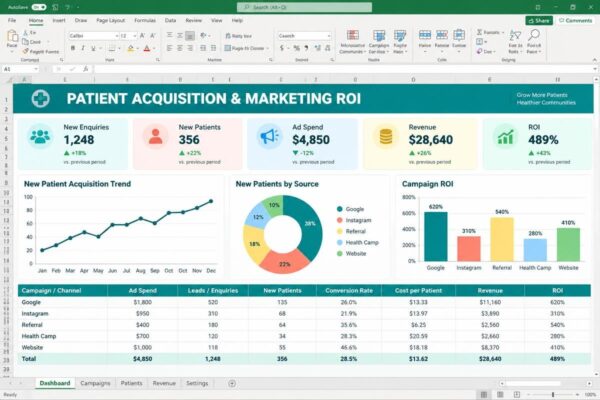Image resolution: width=600 pixels, height=400 pixels.
Task: Align text to the left
Action: (169, 48)
